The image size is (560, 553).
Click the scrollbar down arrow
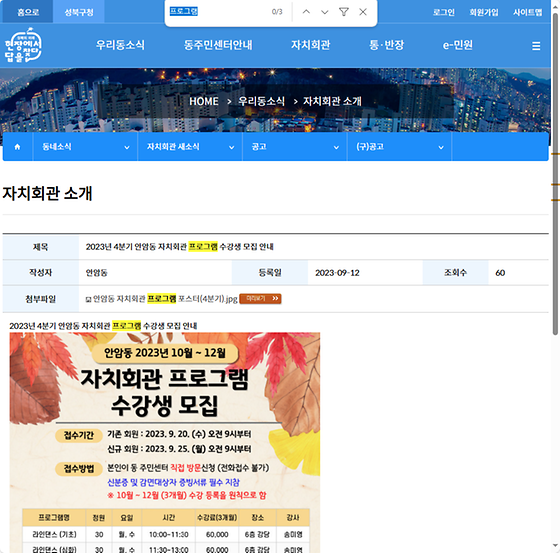[x=555, y=546]
